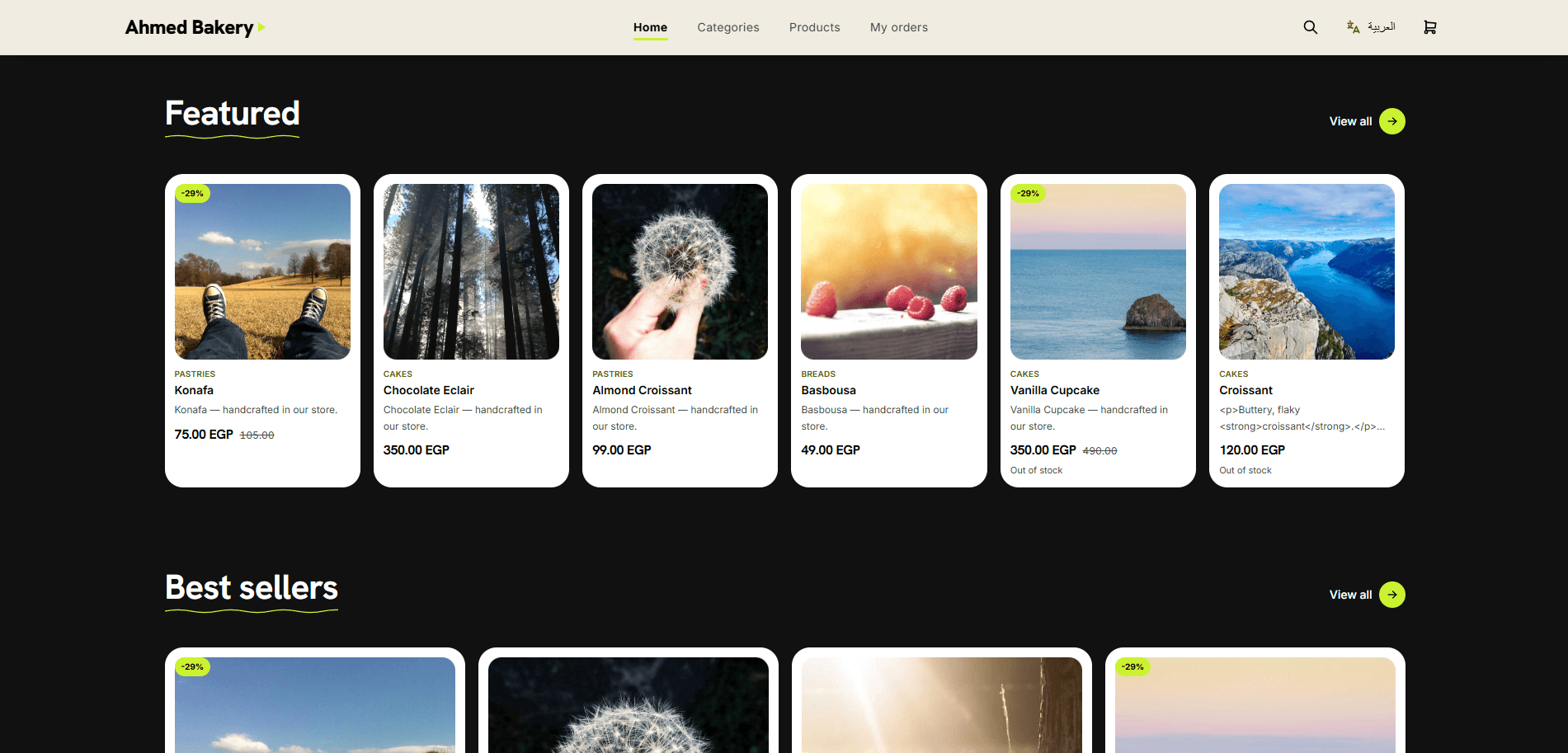
Task: Open the My orders nav item
Action: pos(899,27)
